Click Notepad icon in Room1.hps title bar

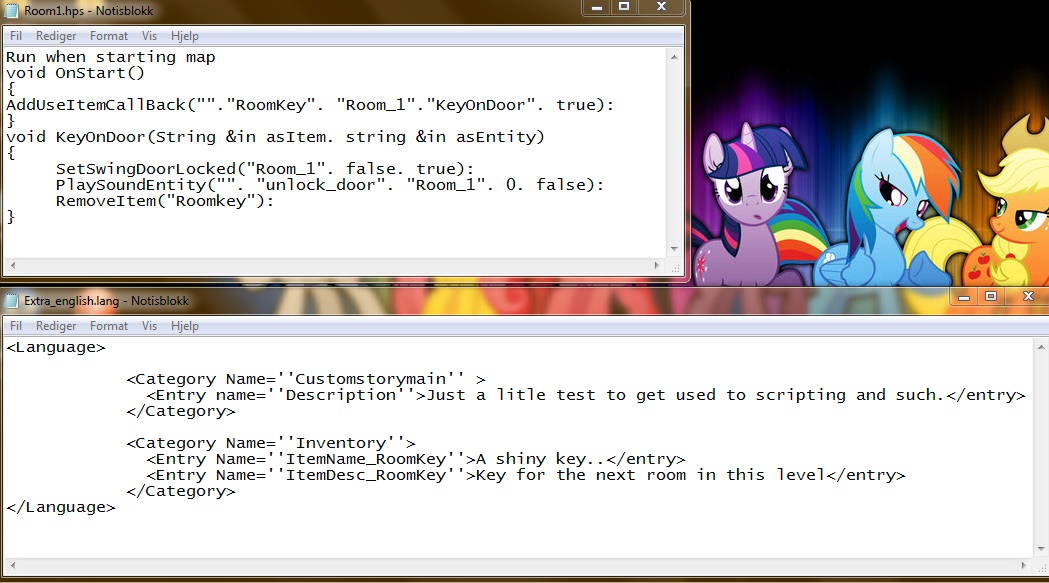coord(13,11)
